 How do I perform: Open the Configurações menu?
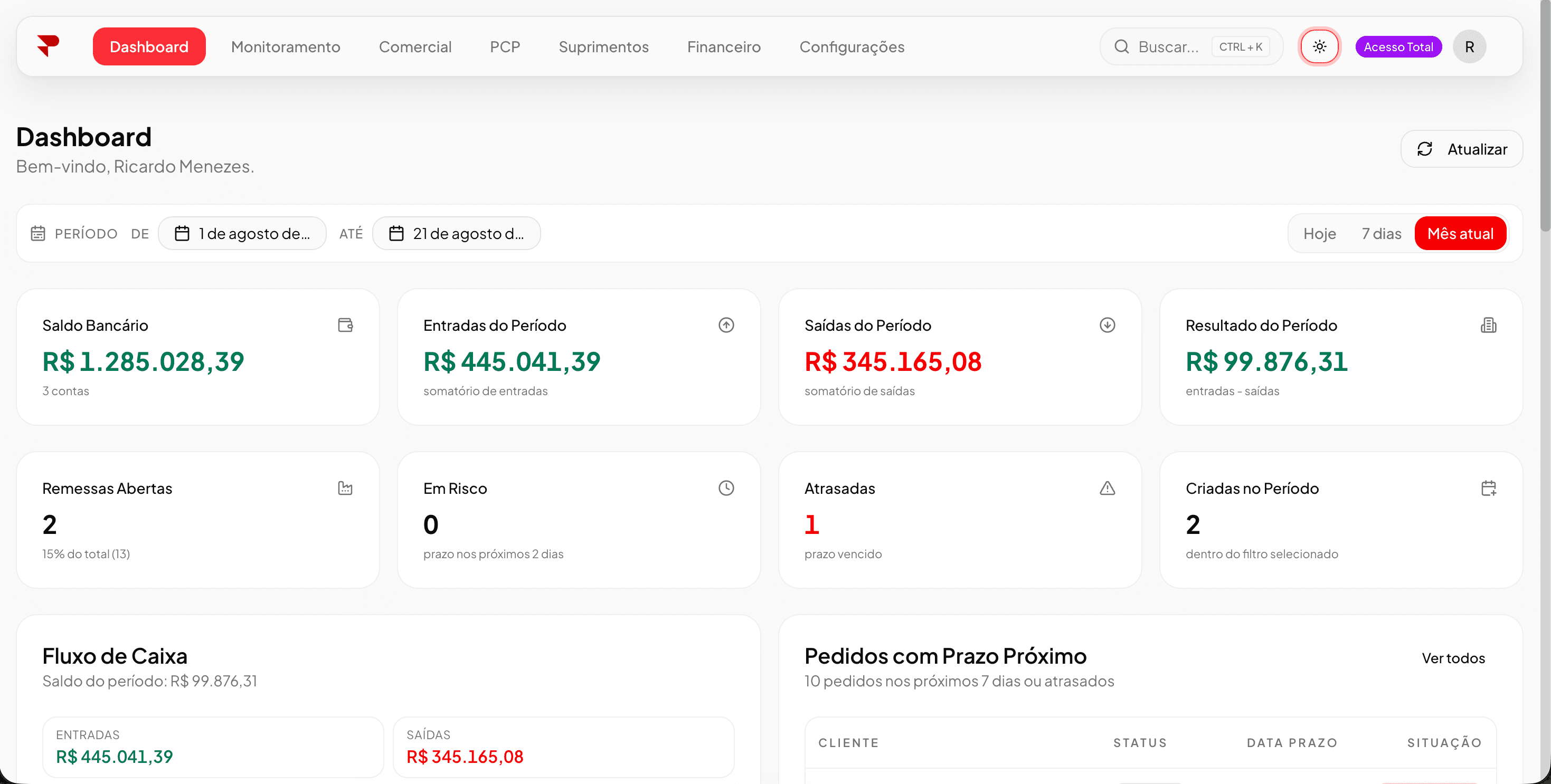click(x=852, y=46)
